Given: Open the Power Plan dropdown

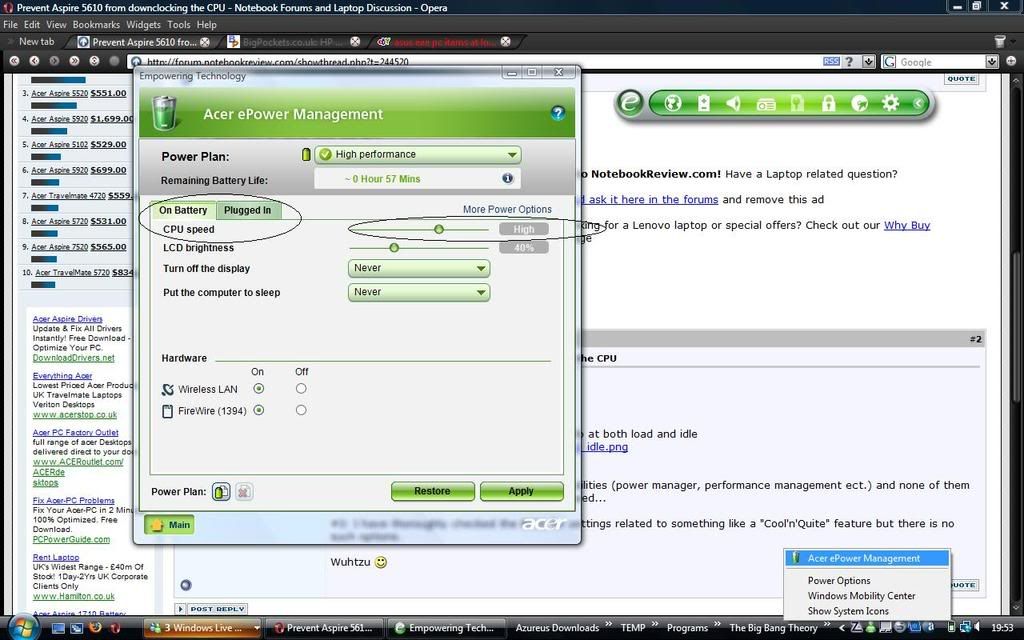Looking at the screenshot, I should [x=418, y=155].
